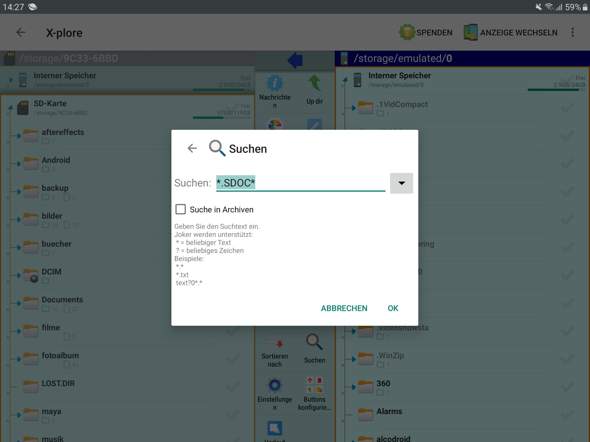Enable the Suche in Archiven checkbox

181,209
